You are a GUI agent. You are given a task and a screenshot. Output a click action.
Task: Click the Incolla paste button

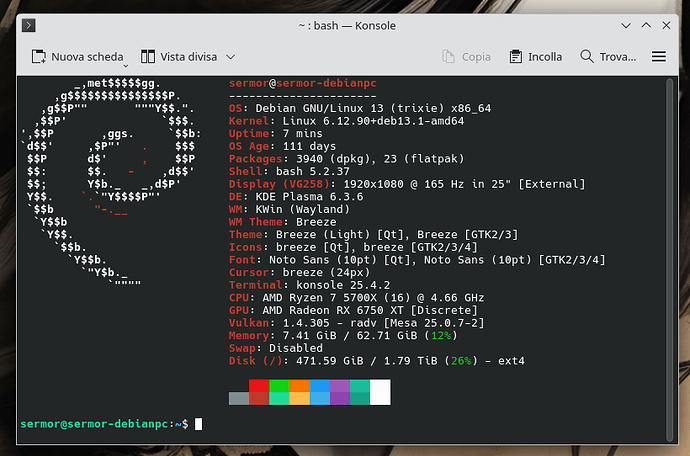[536, 57]
